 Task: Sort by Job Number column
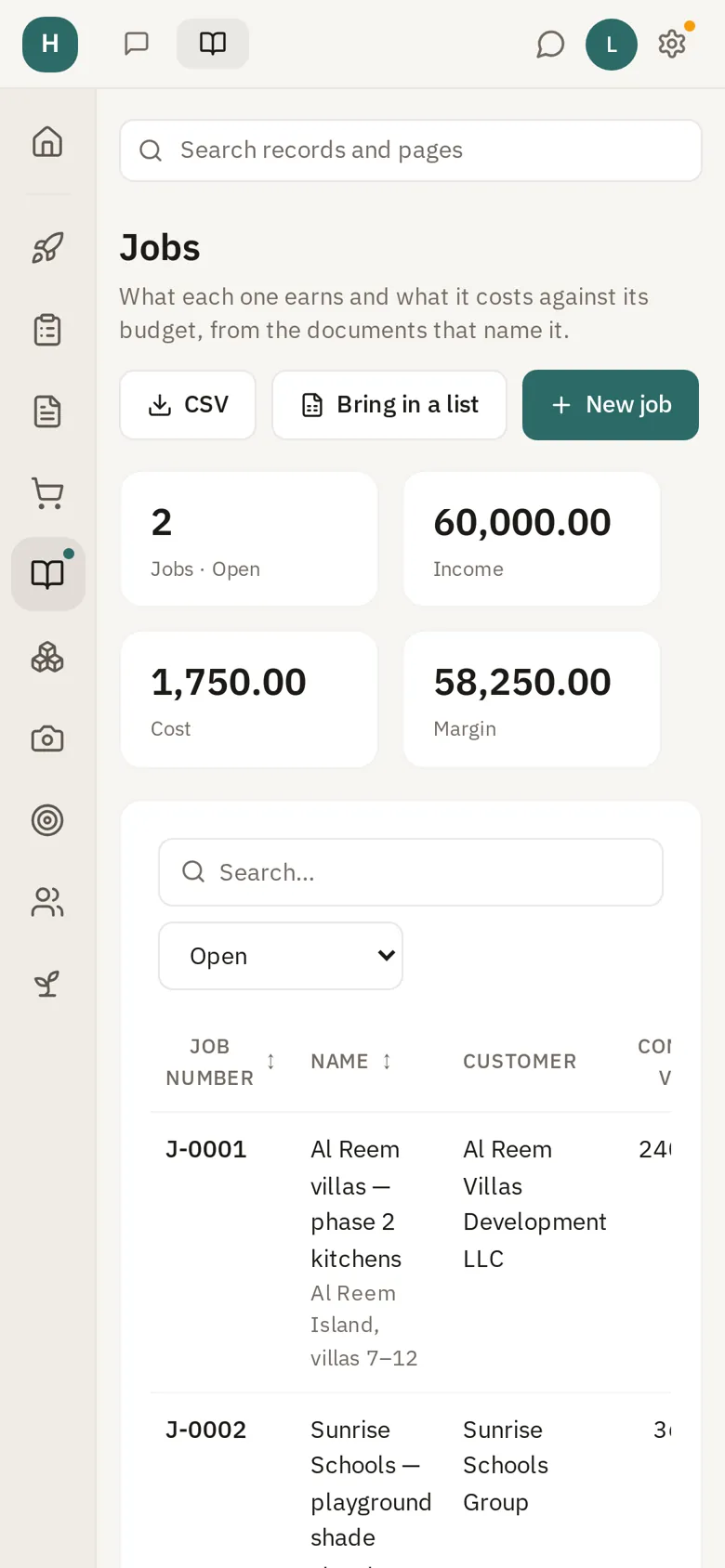221,1062
